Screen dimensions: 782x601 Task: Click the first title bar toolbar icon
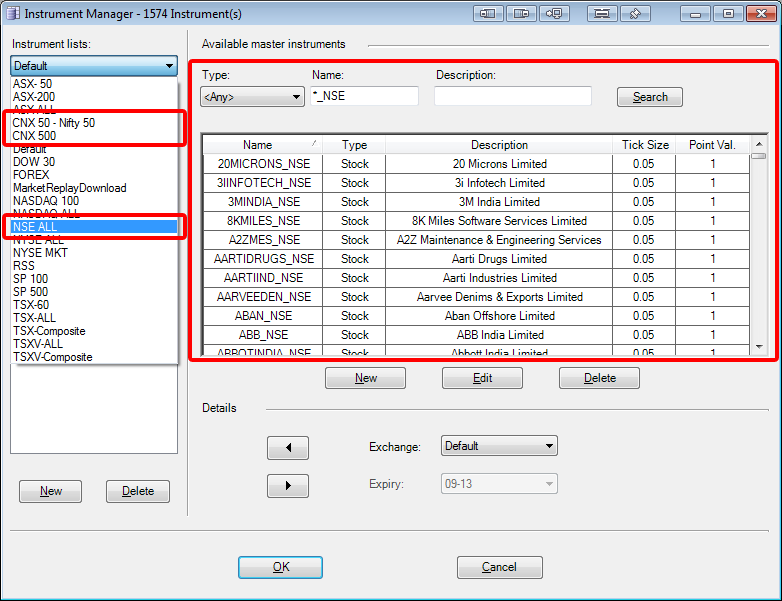pyautogui.click(x=488, y=13)
